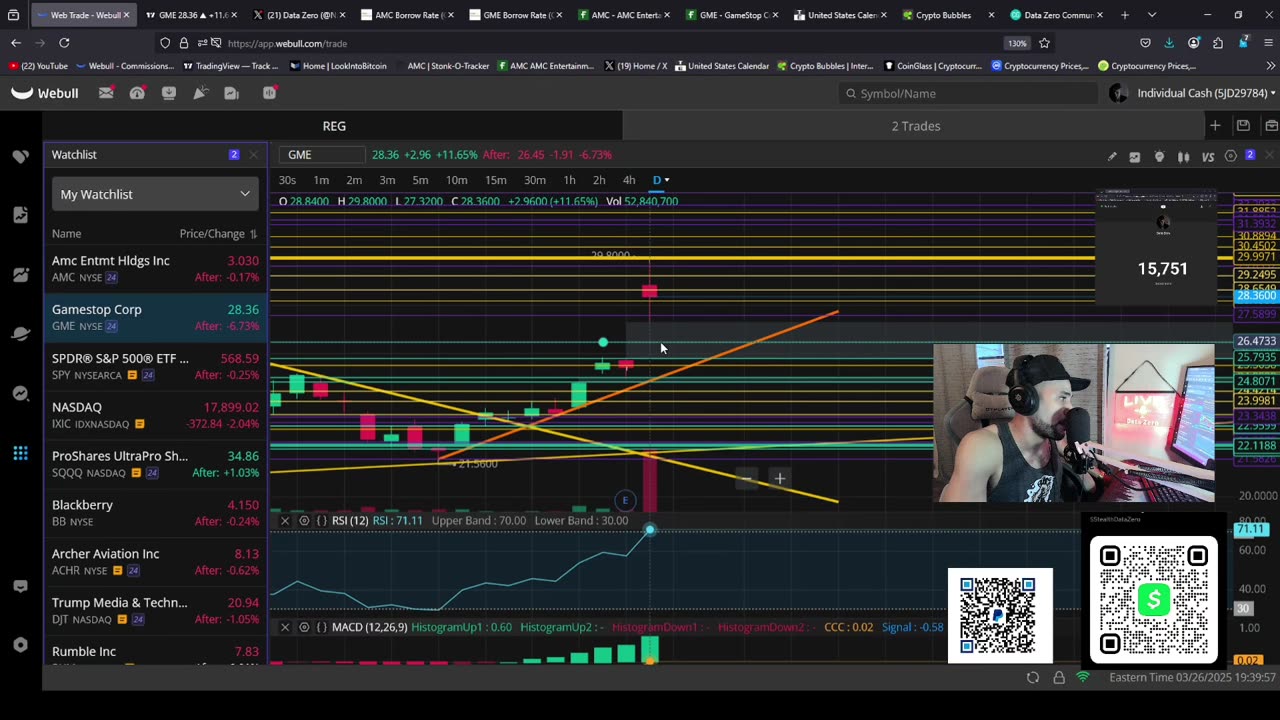The image size is (1280, 720).
Task: Open TradingView bookmark in bookmarks bar
Action: click(x=231, y=66)
